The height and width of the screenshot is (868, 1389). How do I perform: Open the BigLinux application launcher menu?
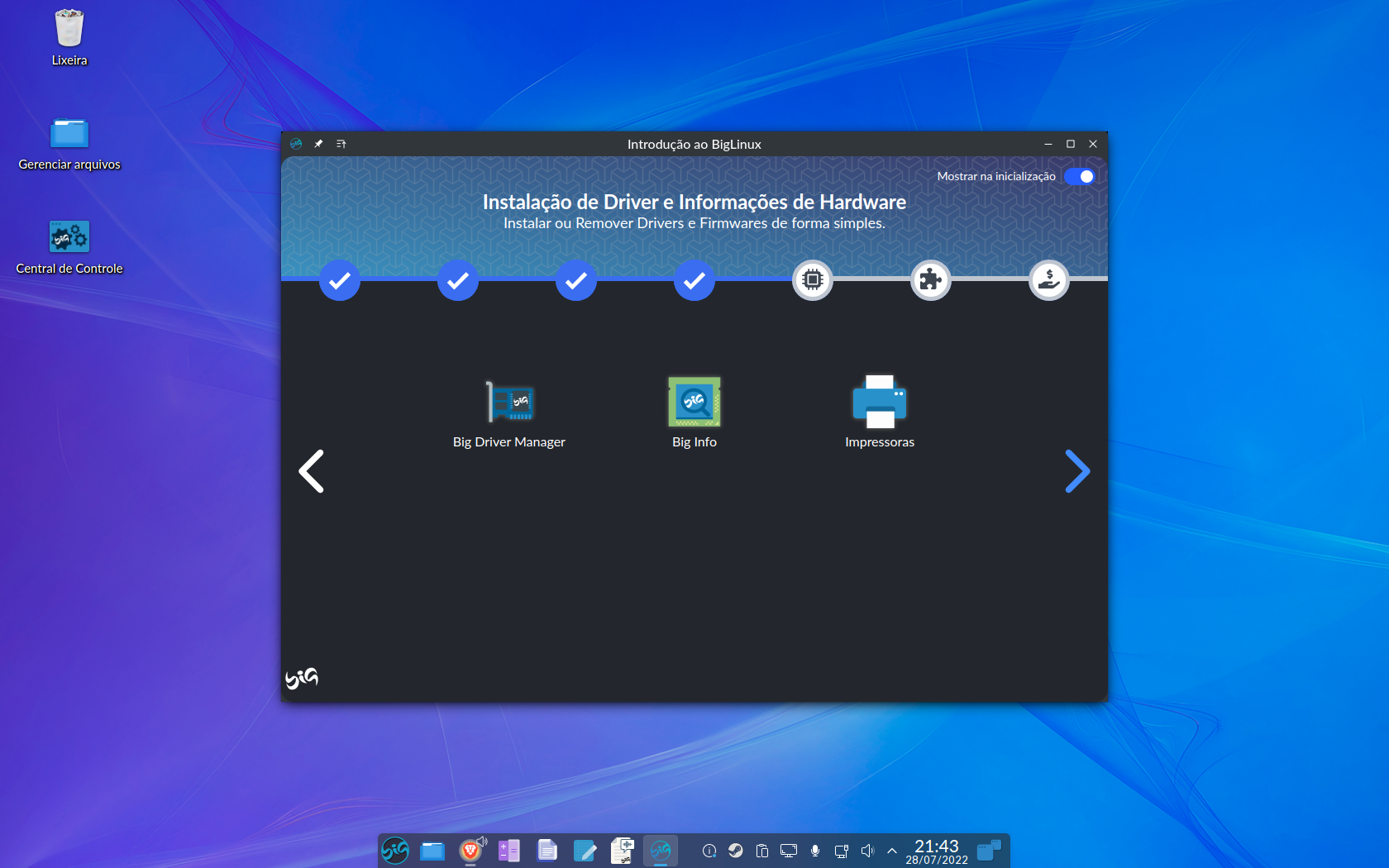(x=395, y=851)
